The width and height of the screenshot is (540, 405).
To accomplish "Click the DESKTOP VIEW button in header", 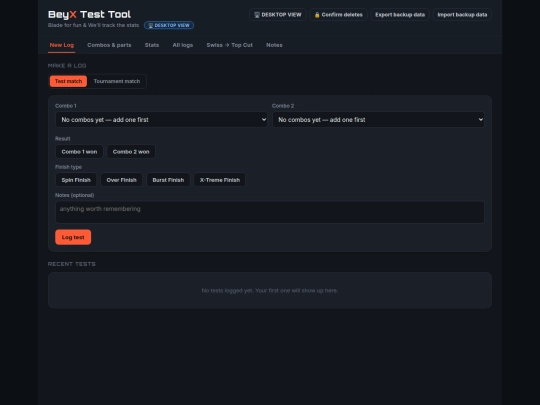I will click(x=278, y=15).
